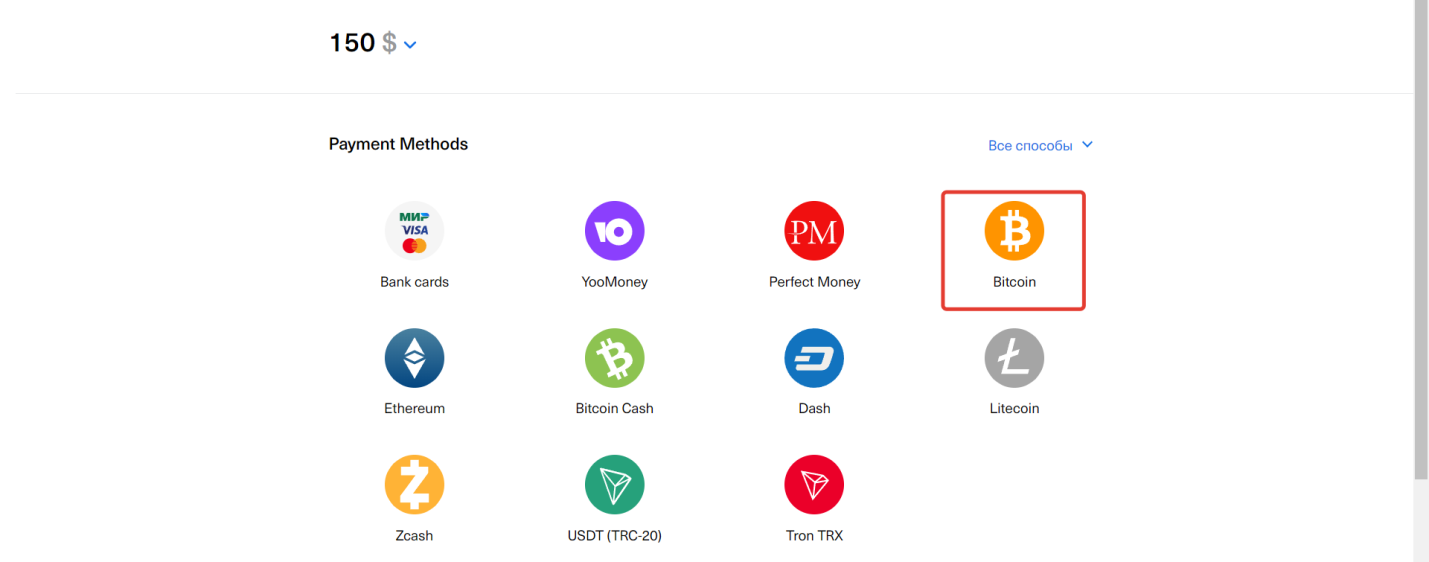Click the Perfect Money text label

814,282
